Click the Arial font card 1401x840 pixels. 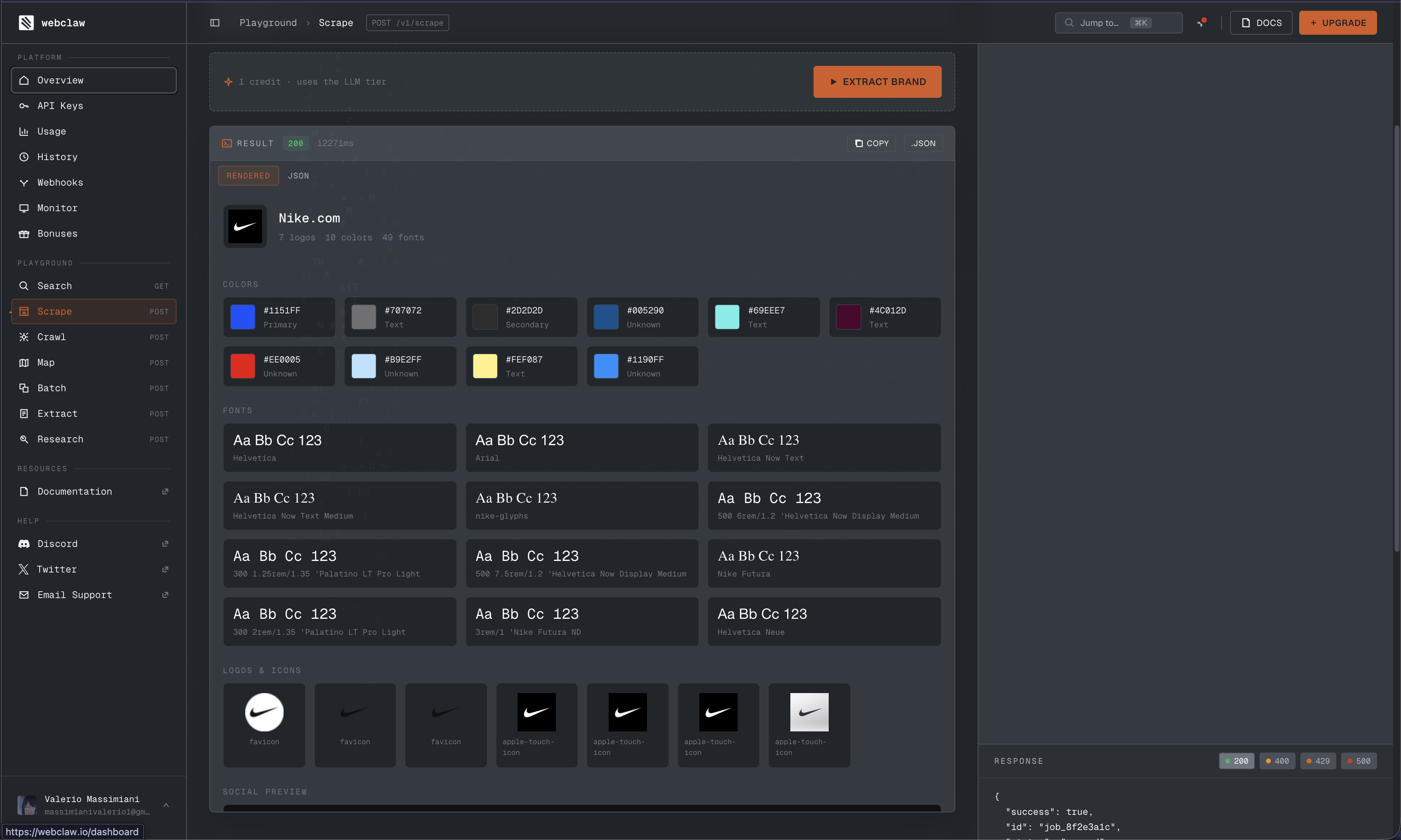pyautogui.click(x=582, y=447)
